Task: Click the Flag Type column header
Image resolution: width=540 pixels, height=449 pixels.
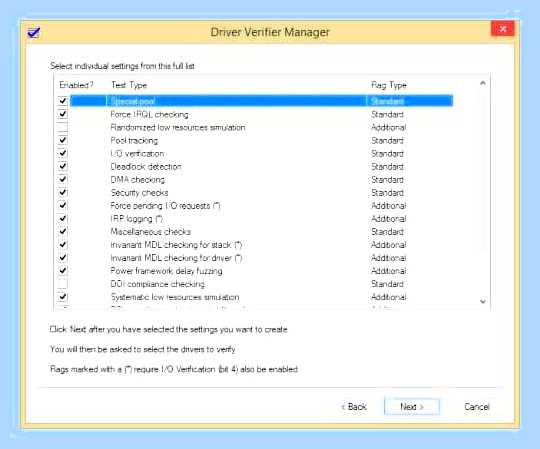Action: tap(389, 85)
